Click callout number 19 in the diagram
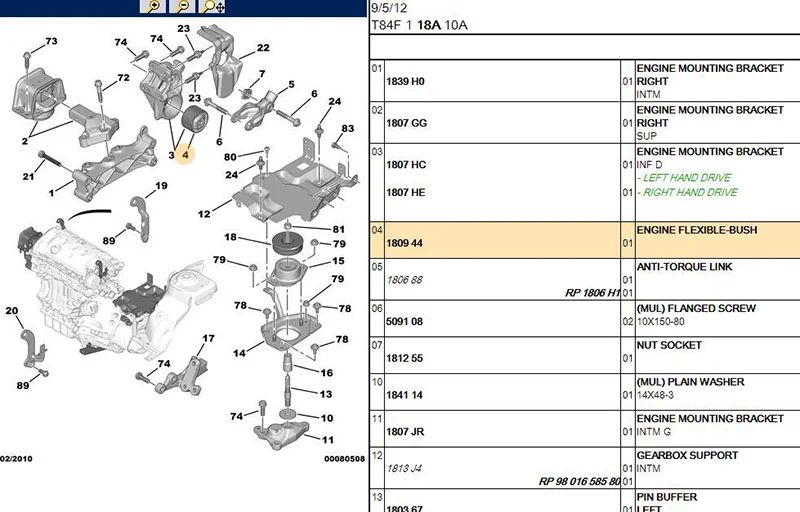 coord(161,186)
